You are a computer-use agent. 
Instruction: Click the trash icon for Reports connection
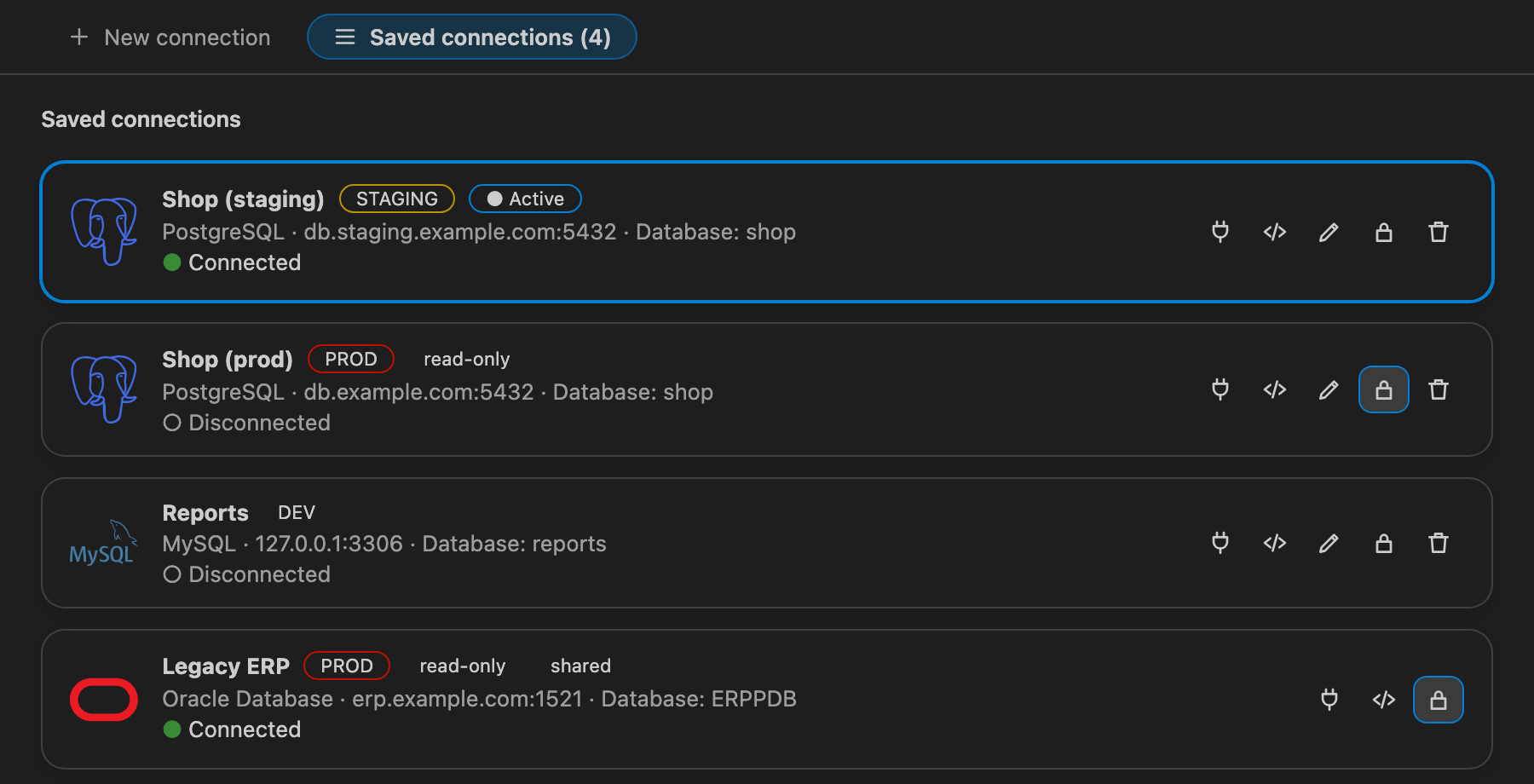click(x=1439, y=543)
